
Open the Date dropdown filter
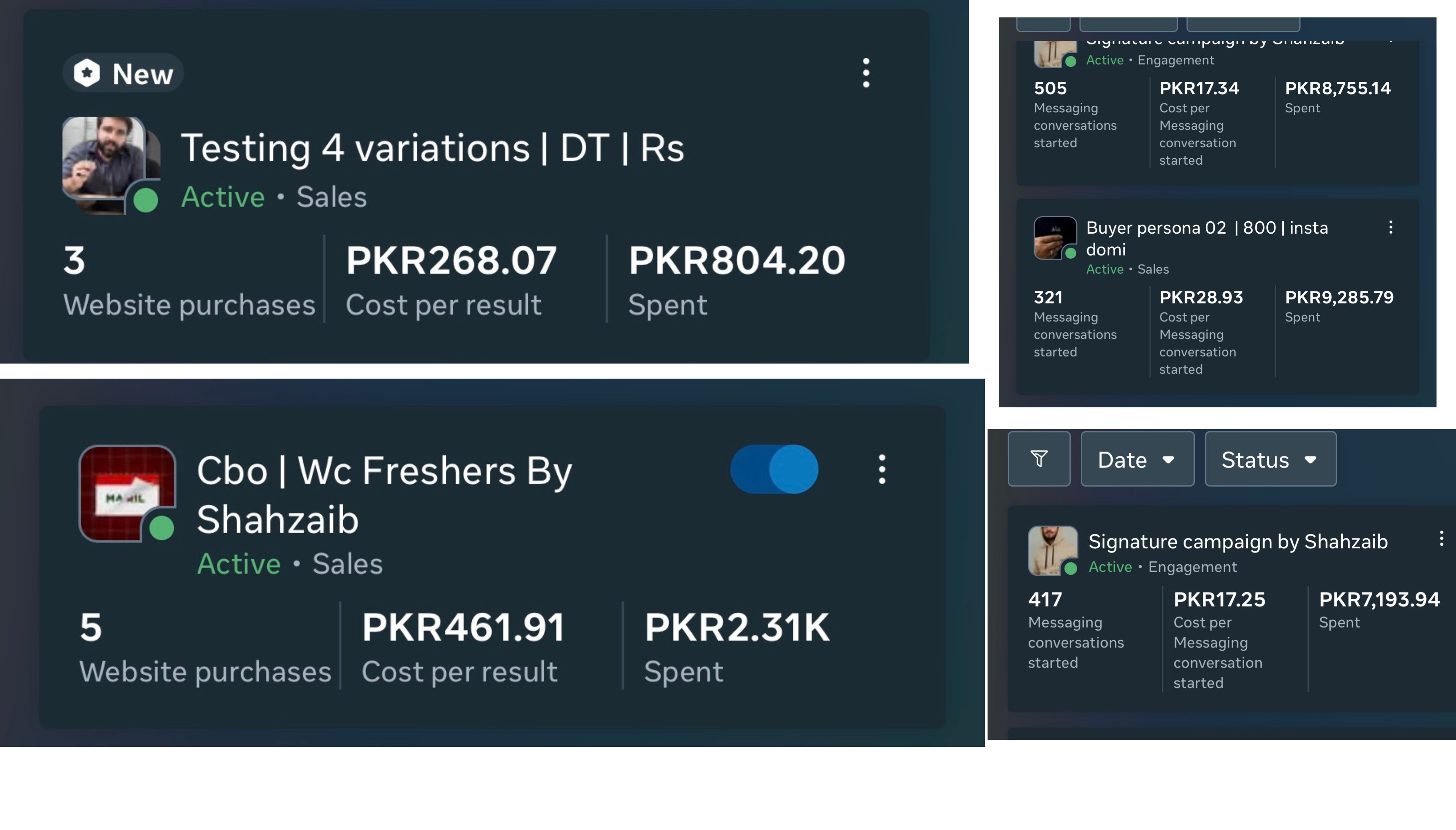pyautogui.click(x=1137, y=459)
